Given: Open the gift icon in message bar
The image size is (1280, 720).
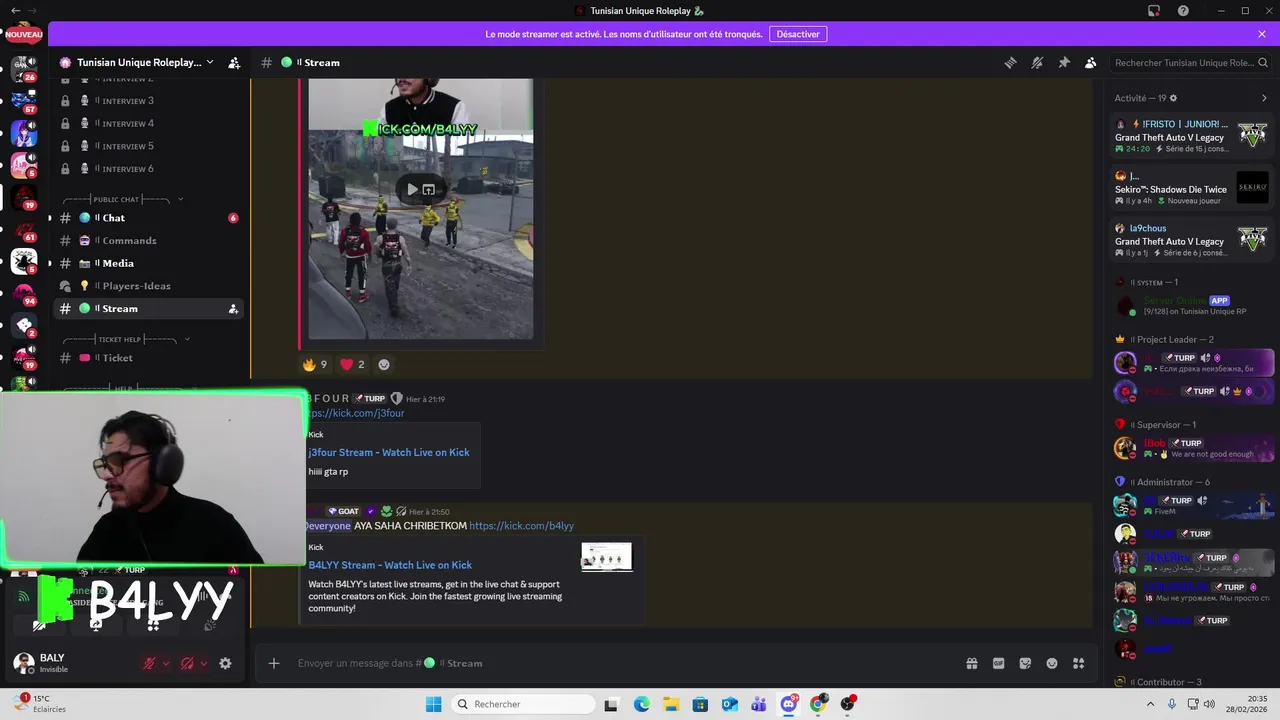Looking at the screenshot, I should pos(971,663).
